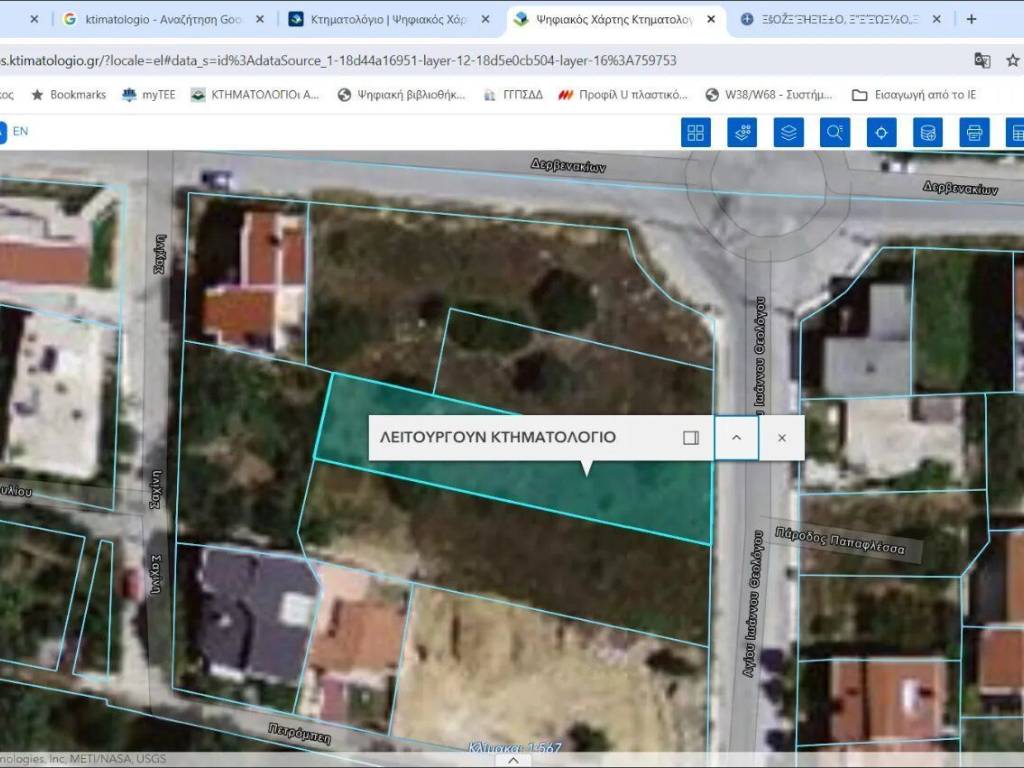Bookmark this page with the star icon
Screen dimensions: 1024x768
[1013, 60]
